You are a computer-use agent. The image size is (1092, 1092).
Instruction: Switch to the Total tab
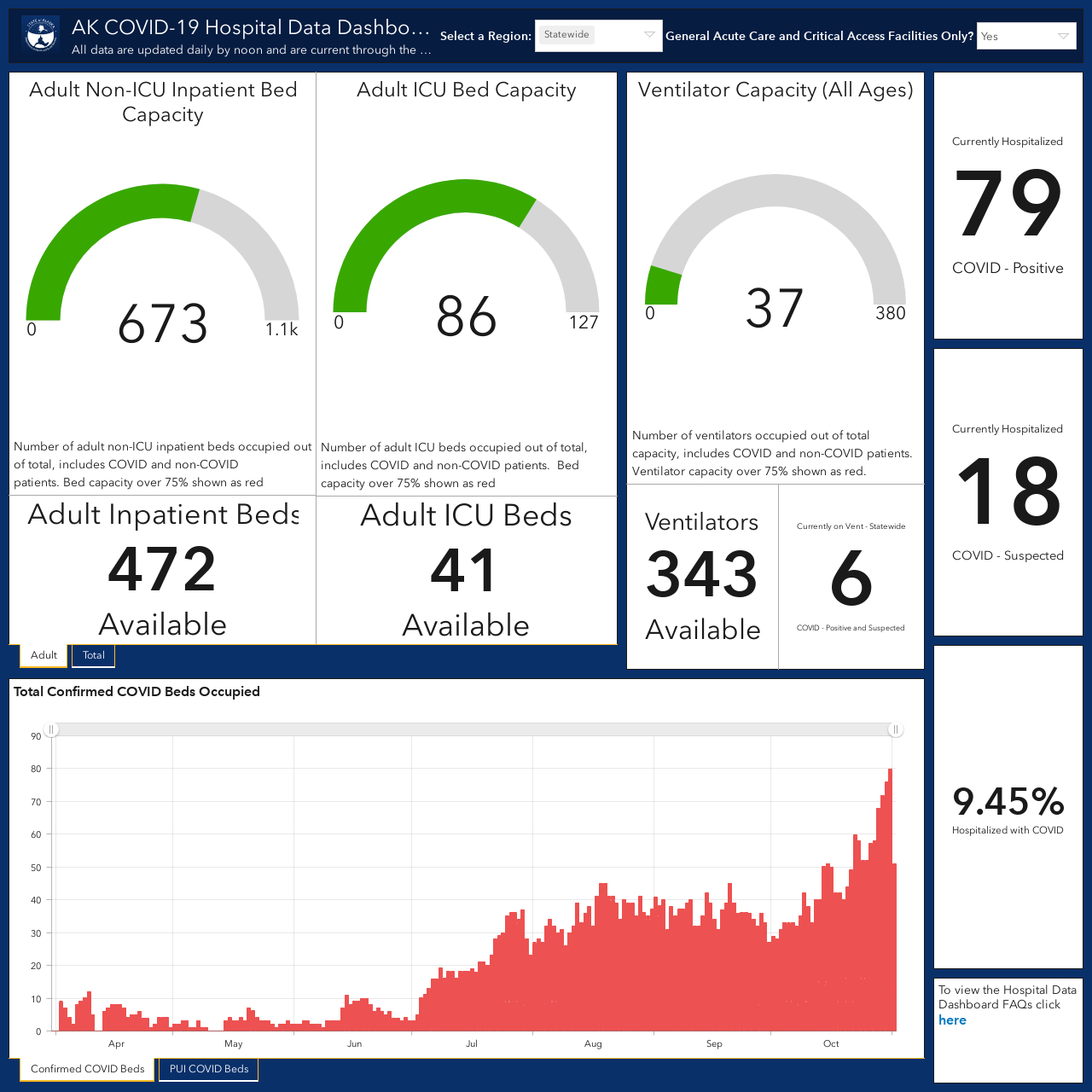[x=94, y=655]
